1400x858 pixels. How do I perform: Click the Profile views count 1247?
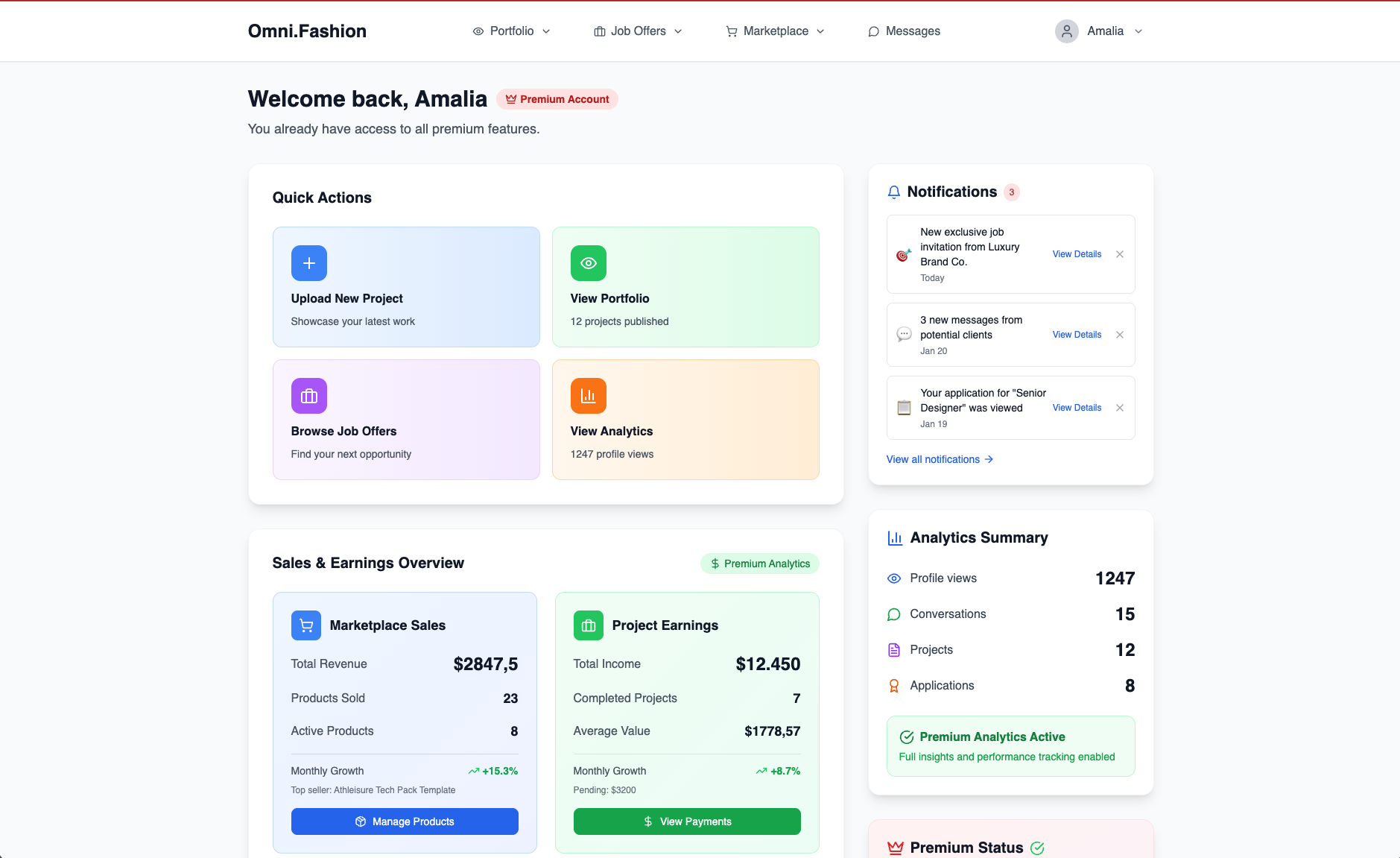click(x=1115, y=578)
